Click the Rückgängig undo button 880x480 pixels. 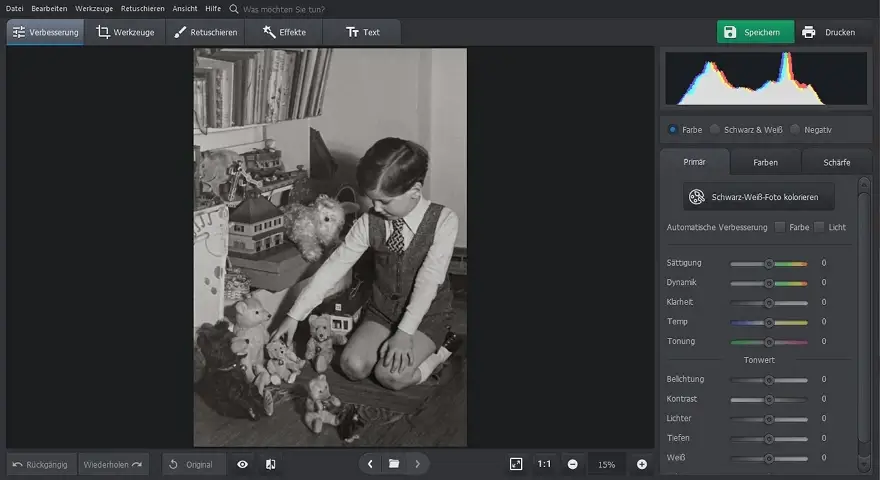click(41, 464)
